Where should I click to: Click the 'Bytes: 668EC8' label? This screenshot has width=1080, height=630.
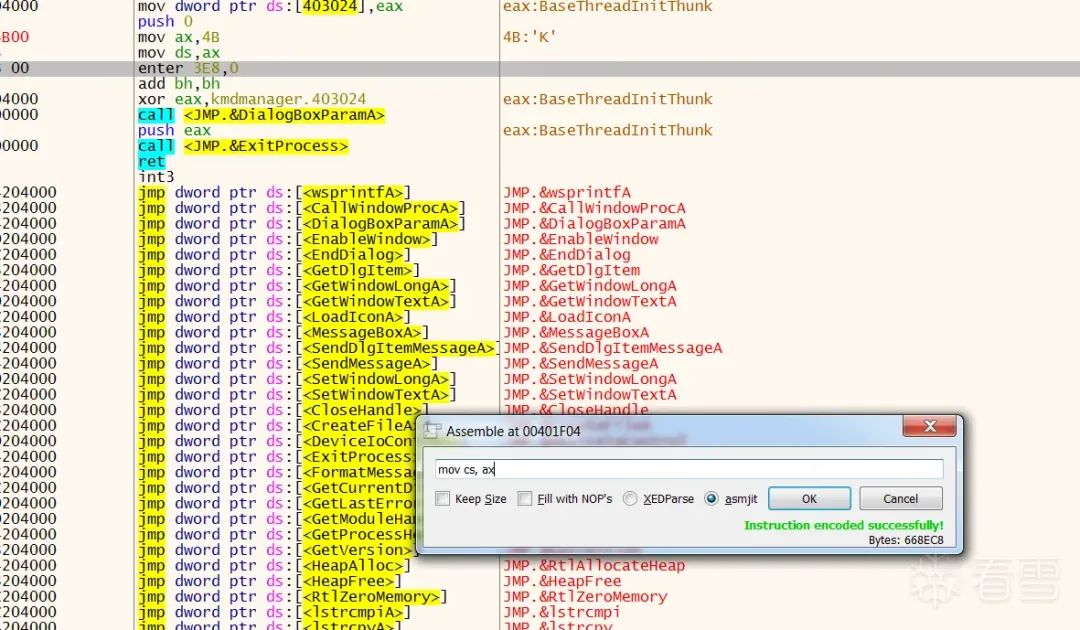pos(906,540)
